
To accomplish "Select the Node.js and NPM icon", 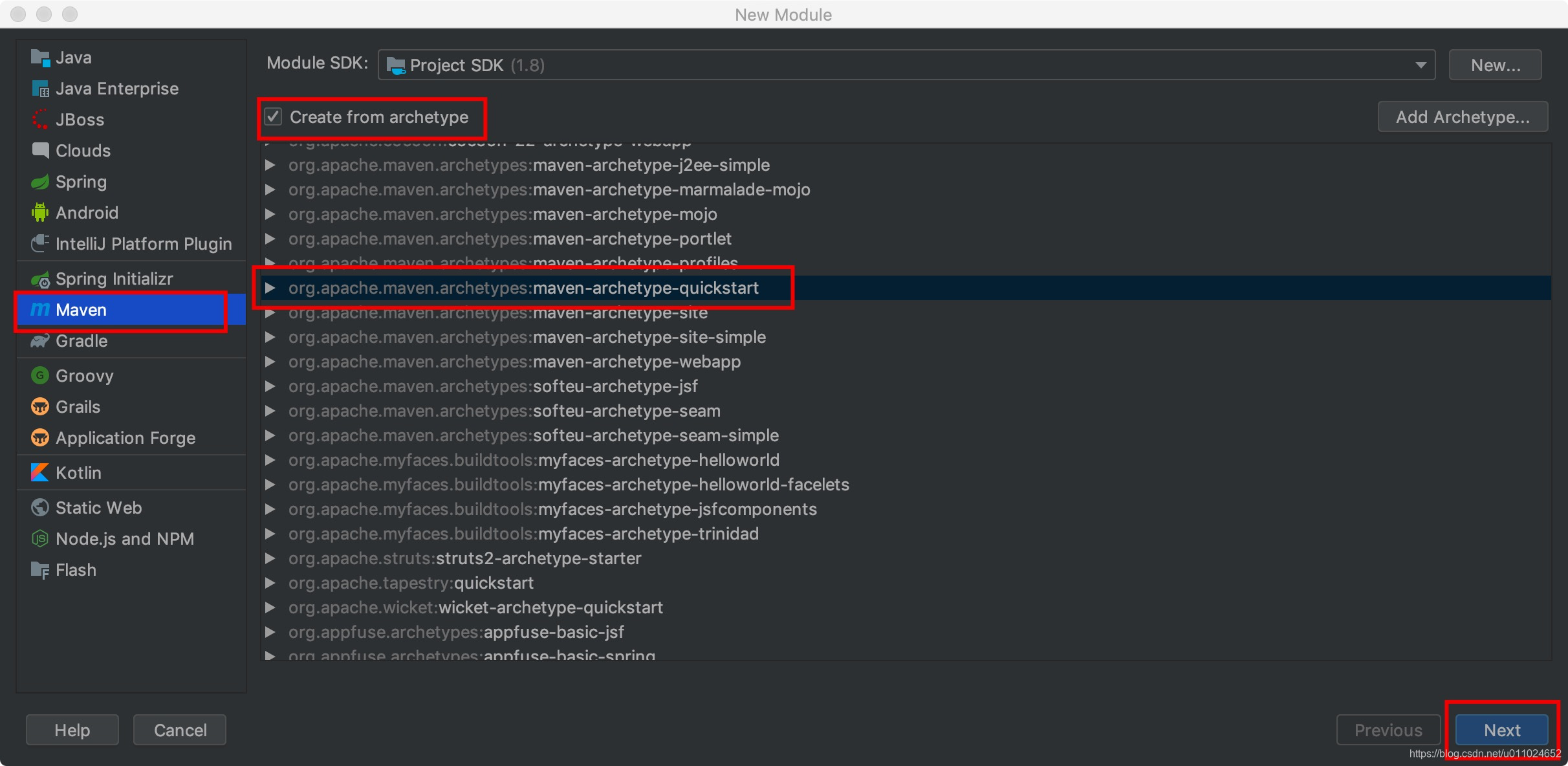I will click(40, 538).
